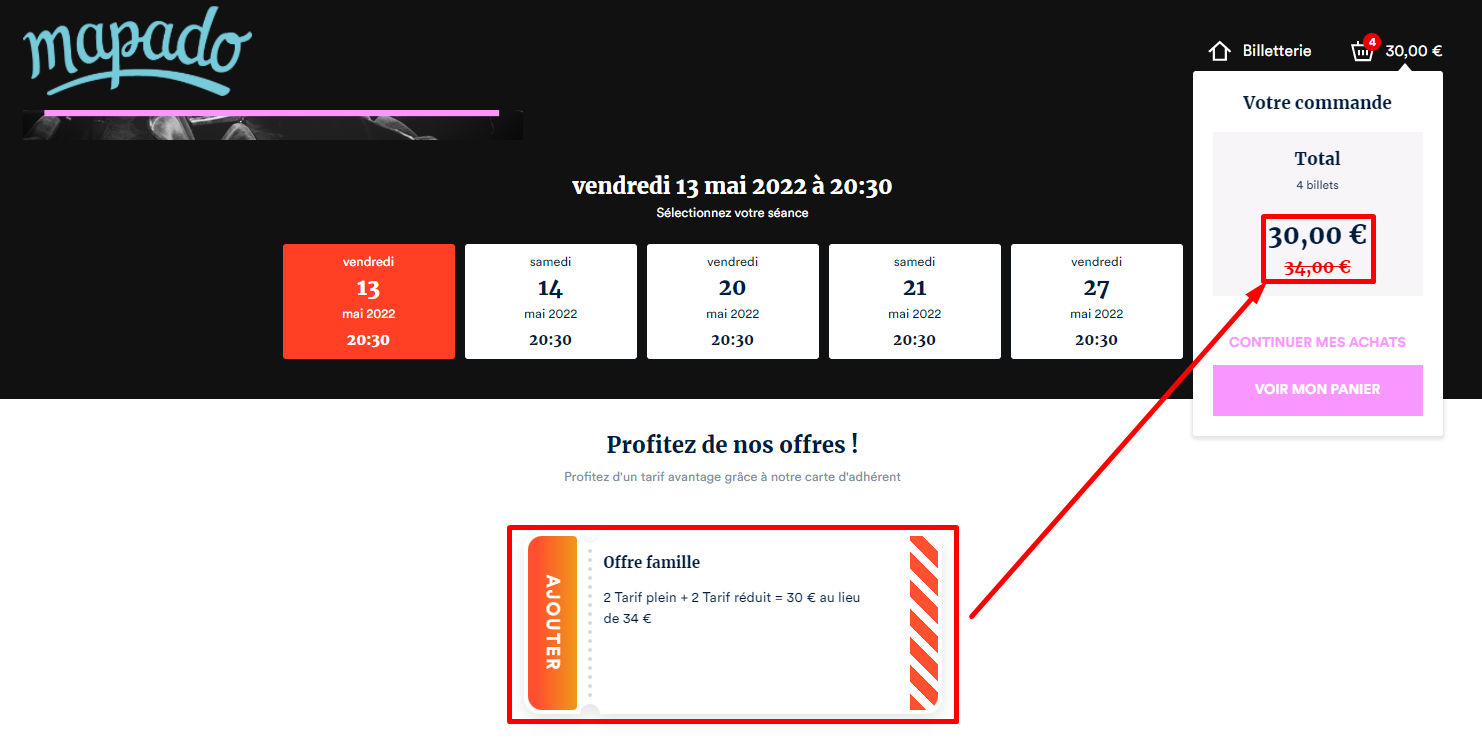This screenshot has width=1482, height=740.
Task: Open the Billetterie link
Action: point(1277,51)
